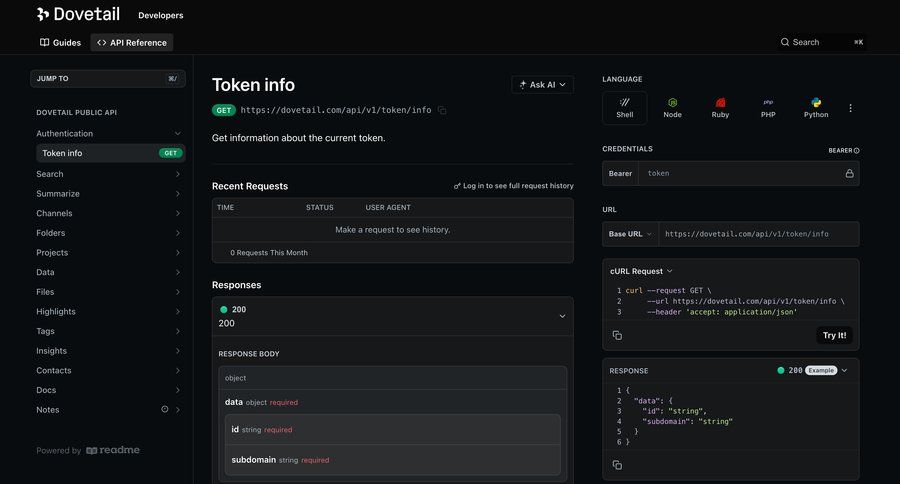
Task: Open the Token info page item
Action: point(110,153)
